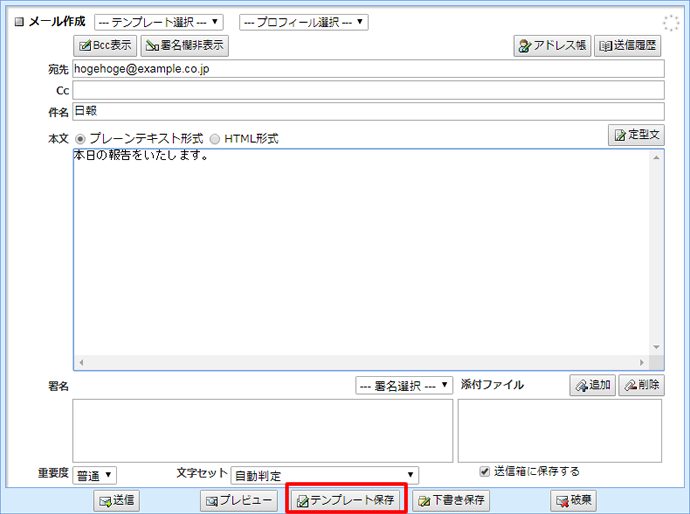The width and height of the screenshot is (690, 514).
Task: Click the 署名 signature text box
Action: tap(263, 430)
